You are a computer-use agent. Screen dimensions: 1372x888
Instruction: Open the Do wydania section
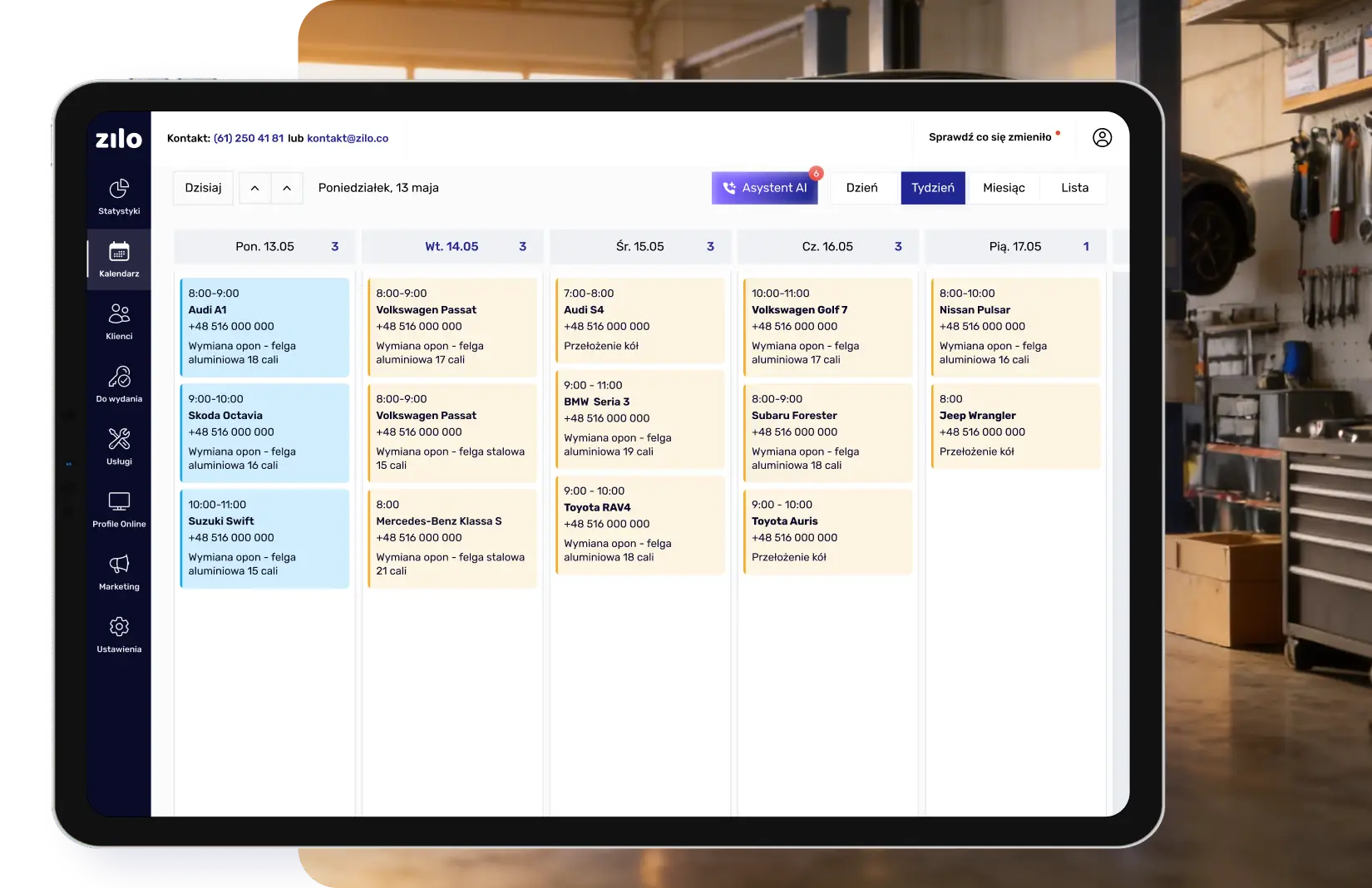119,384
